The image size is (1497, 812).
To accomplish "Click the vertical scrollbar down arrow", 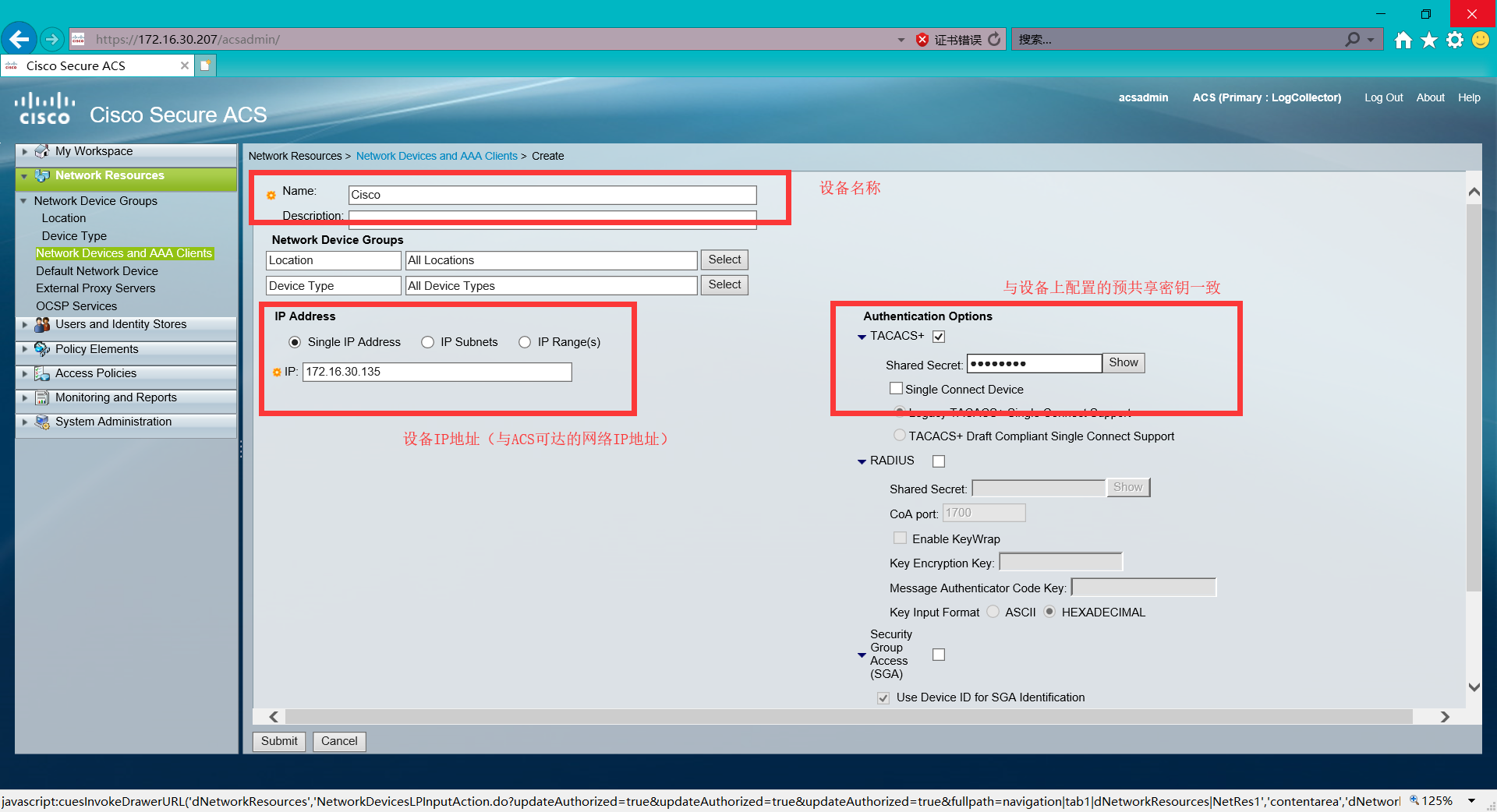I will tap(1474, 687).
